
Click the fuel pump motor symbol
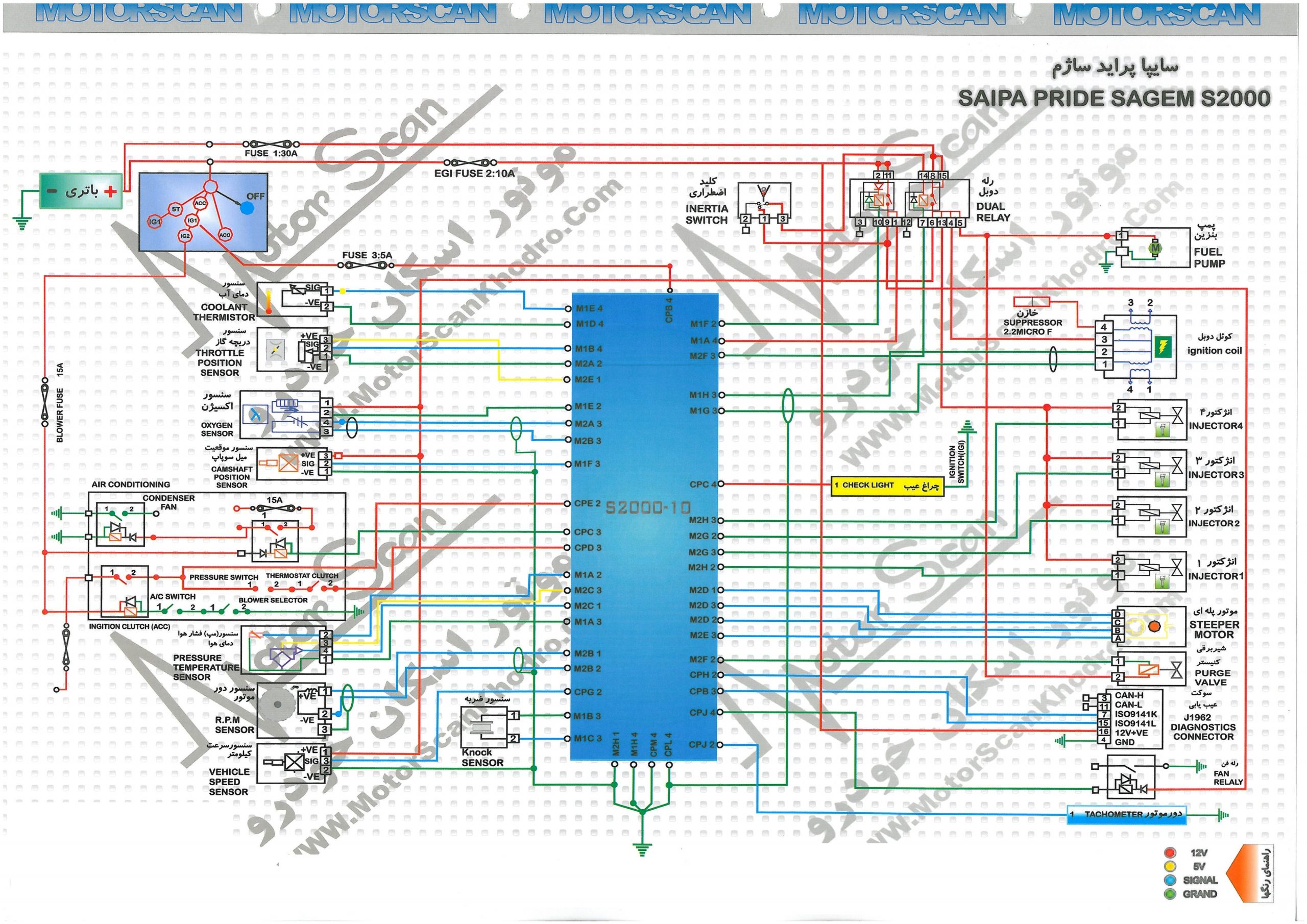(x=1155, y=248)
